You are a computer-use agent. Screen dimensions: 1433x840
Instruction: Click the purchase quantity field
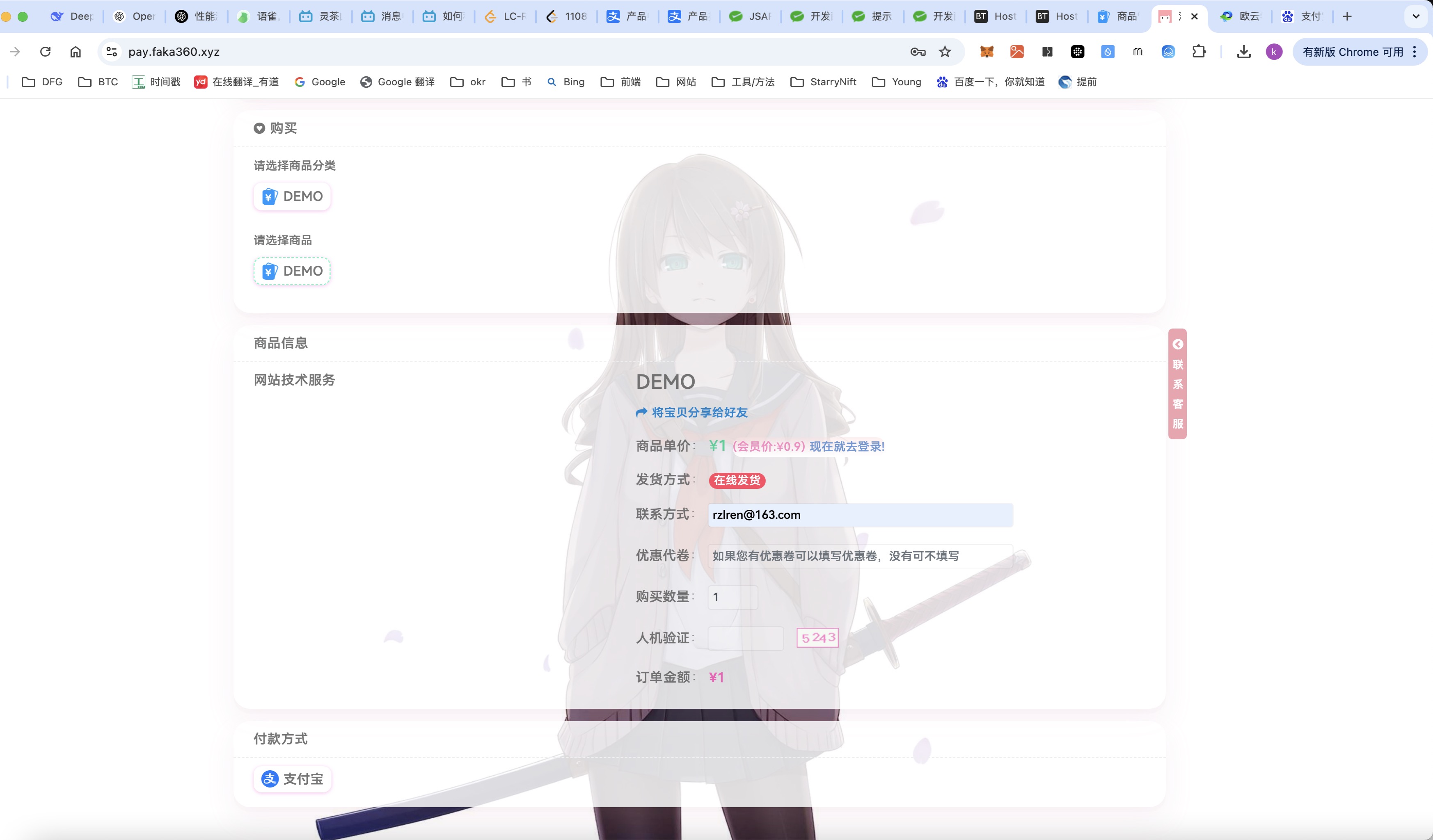(x=733, y=597)
